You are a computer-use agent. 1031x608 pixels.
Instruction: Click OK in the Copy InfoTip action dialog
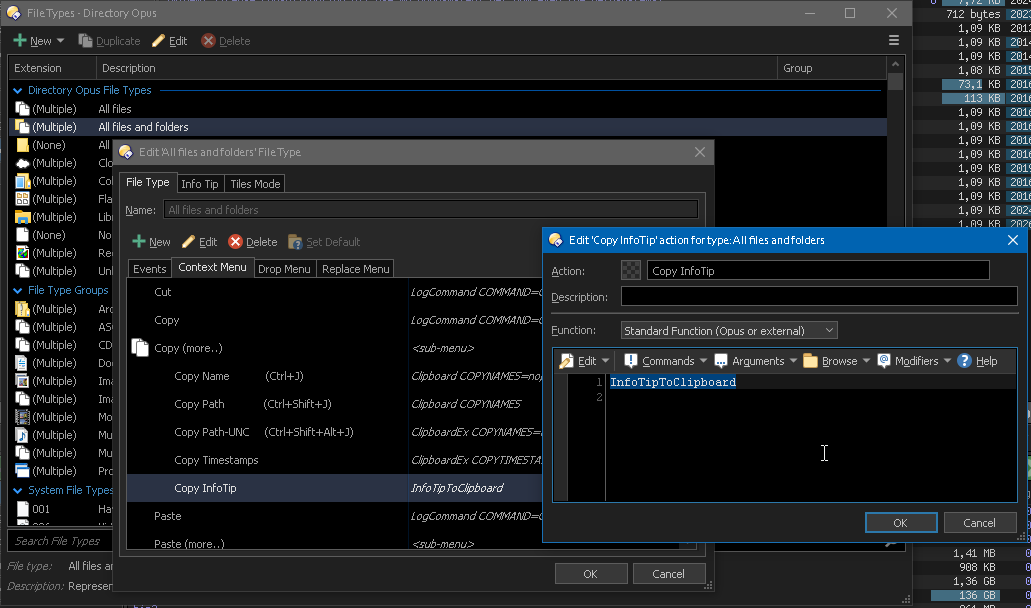click(900, 523)
